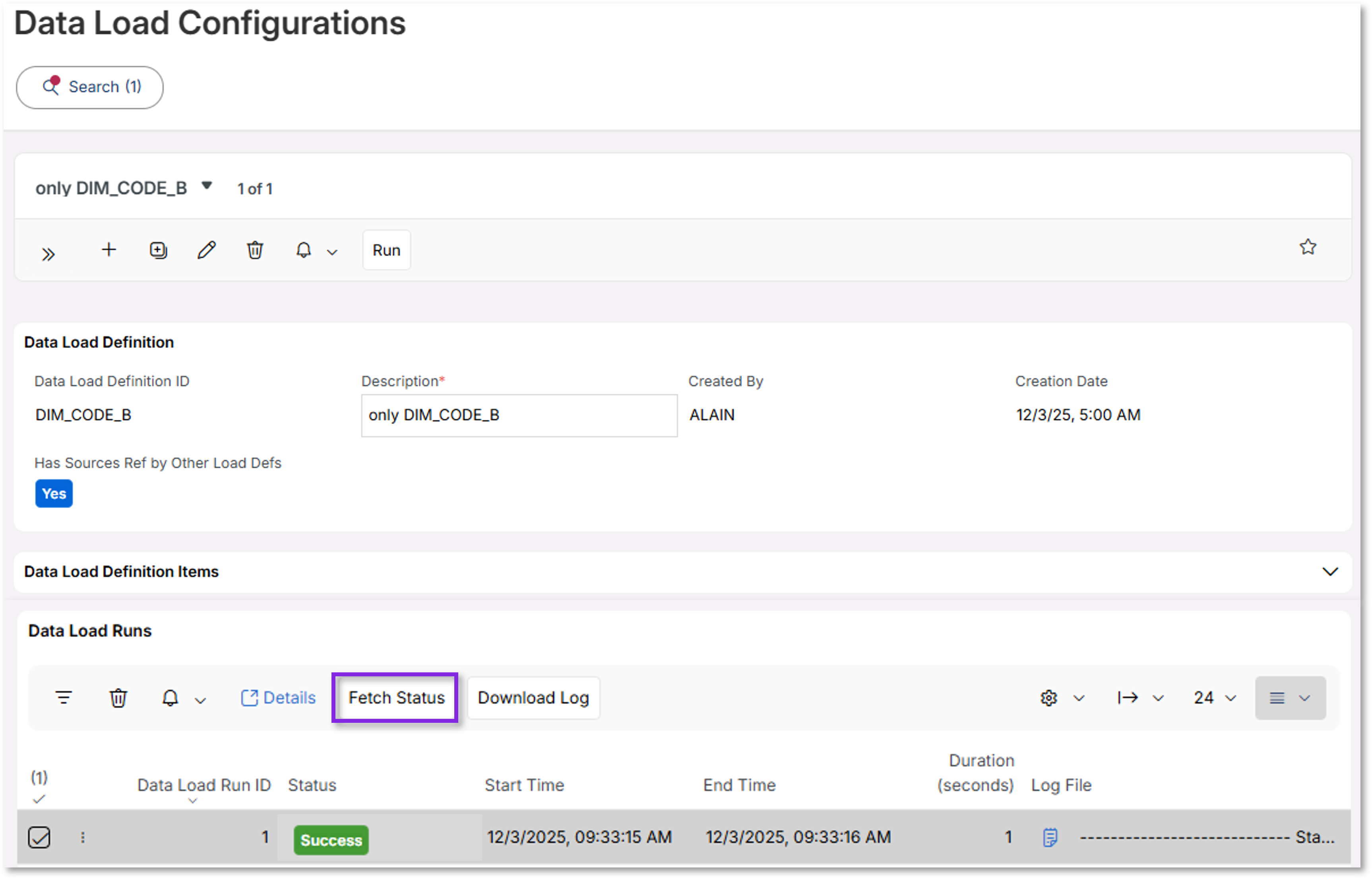This screenshot has width=1372, height=879.
Task: Run the data load configuration
Action: (x=386, y=250)
